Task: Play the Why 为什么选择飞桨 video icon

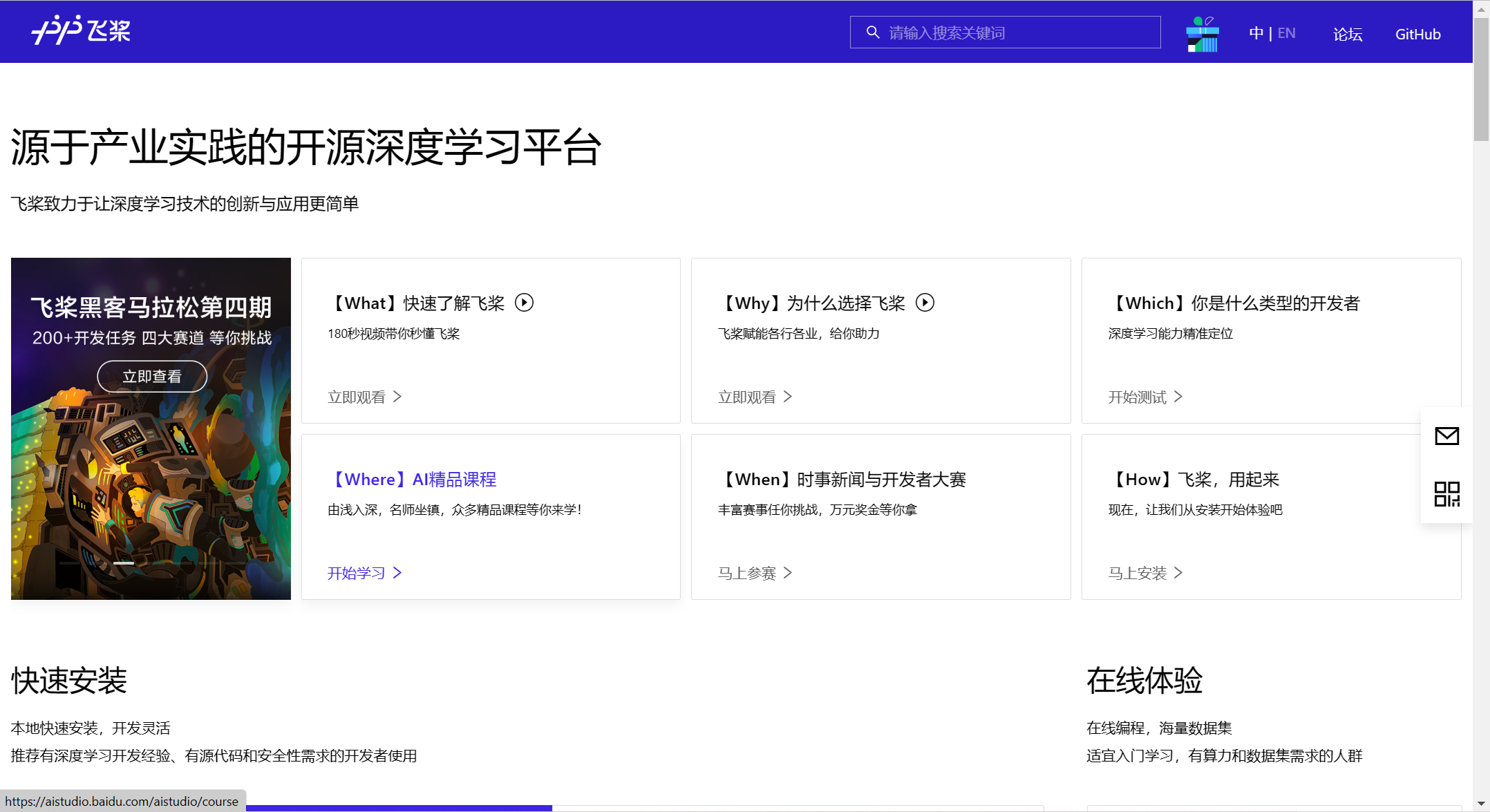Action: click(x=925, y=303)
